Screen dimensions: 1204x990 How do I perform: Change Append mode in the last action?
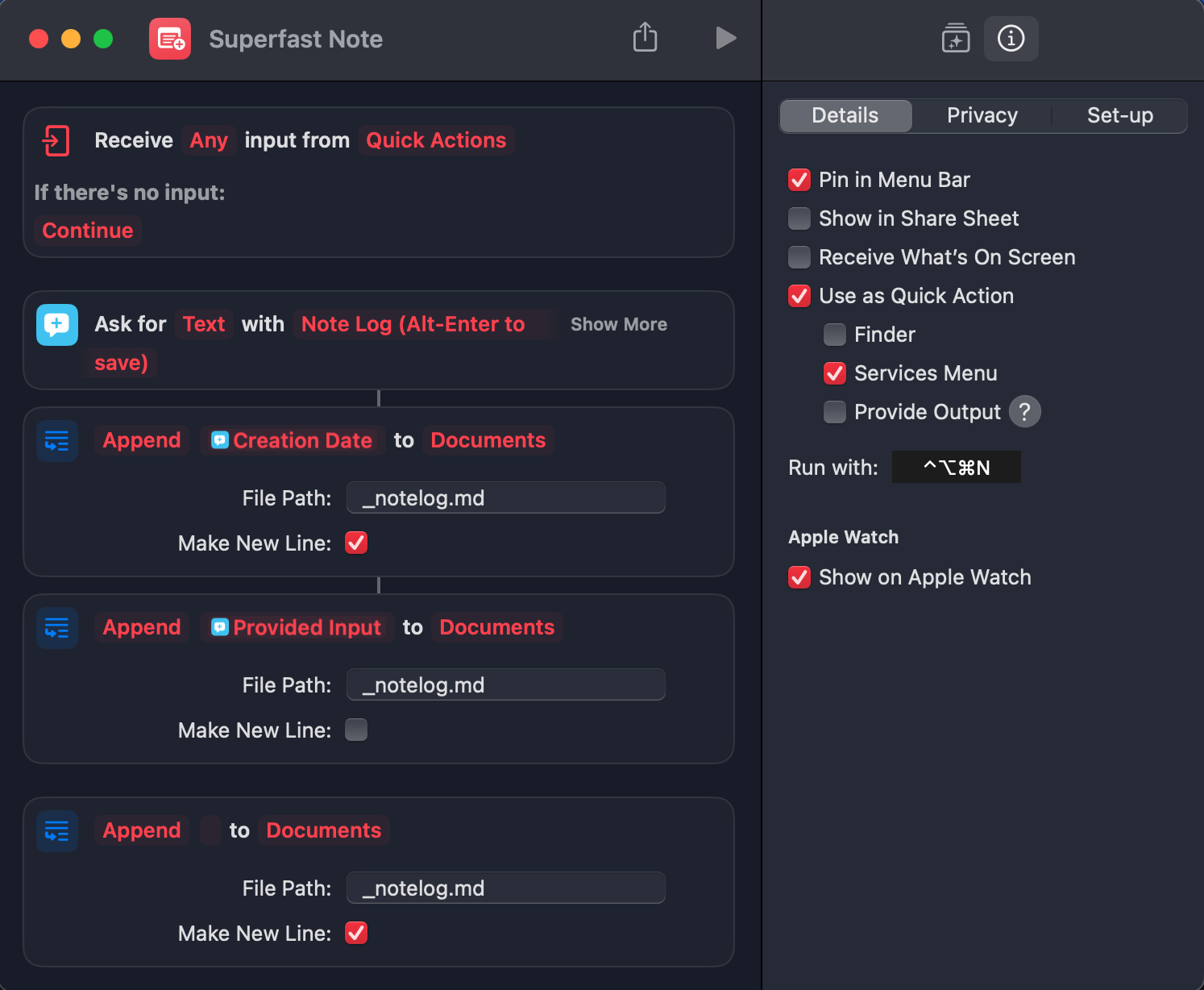click(142, 830)
